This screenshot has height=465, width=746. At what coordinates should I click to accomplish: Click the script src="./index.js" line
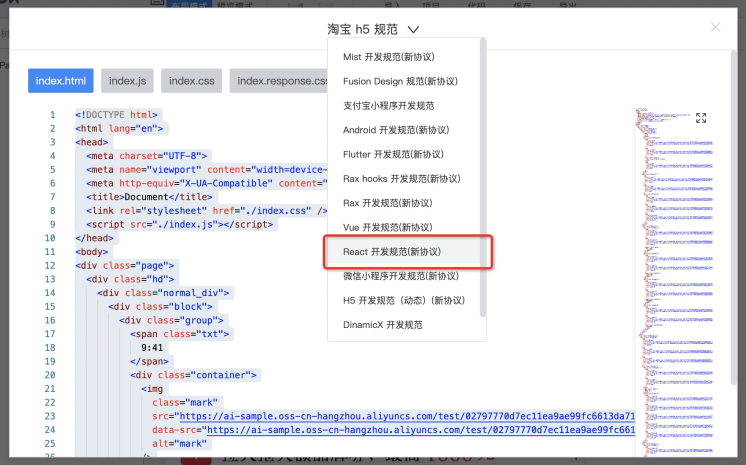coord(179,224)
